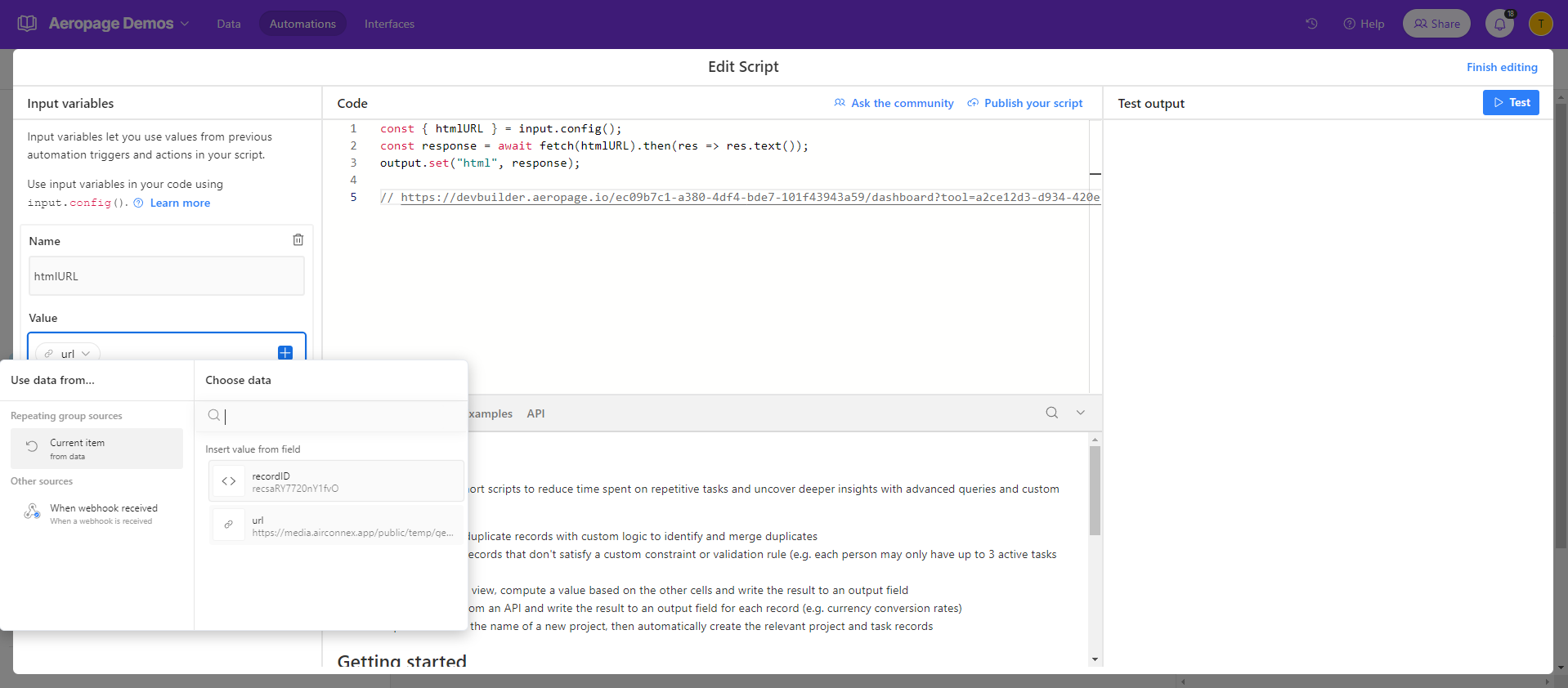
Task: Click the webhook icon in Other sources
Action: coord(32,512)
